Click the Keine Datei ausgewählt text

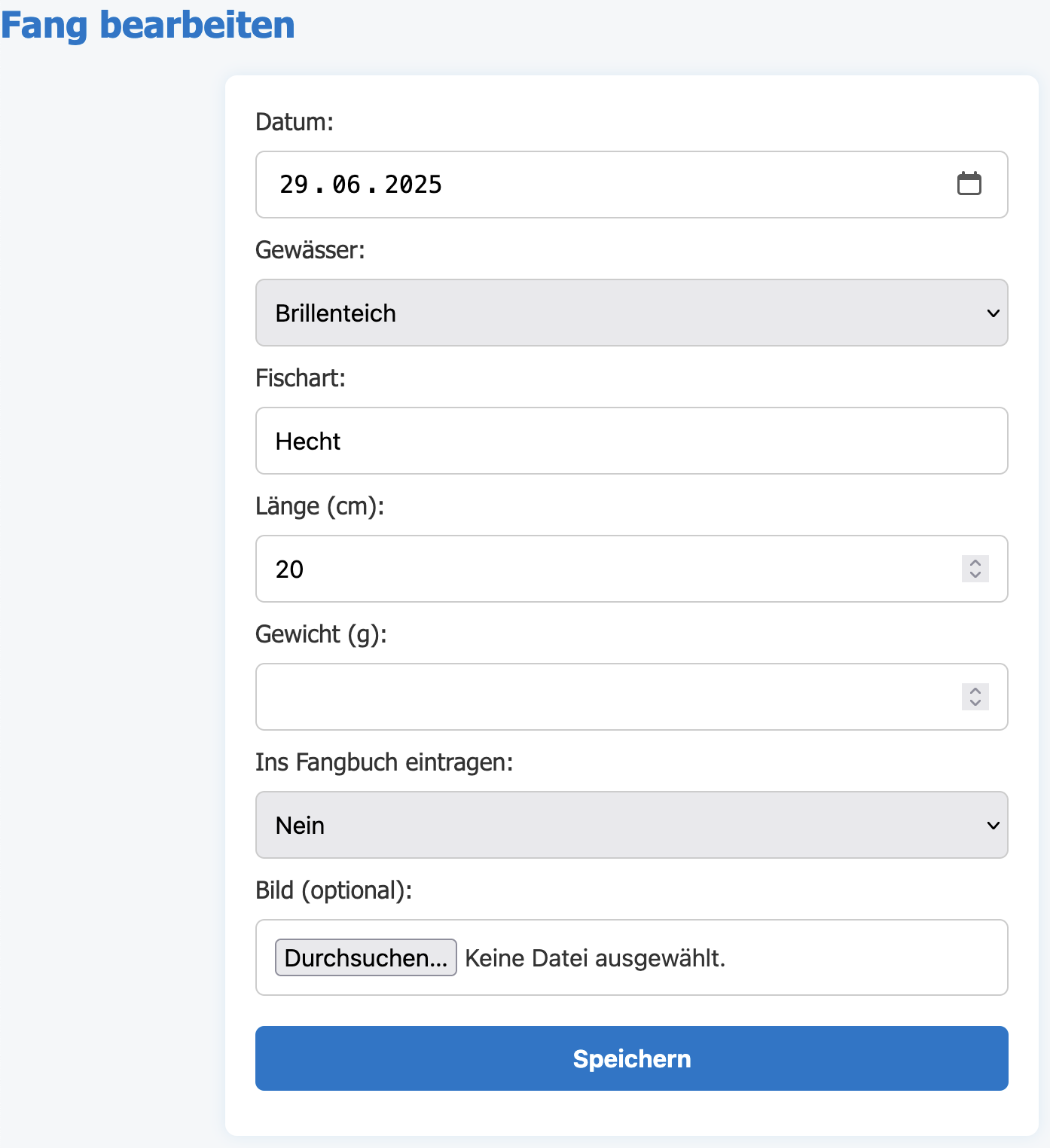[x=595, y=958]
